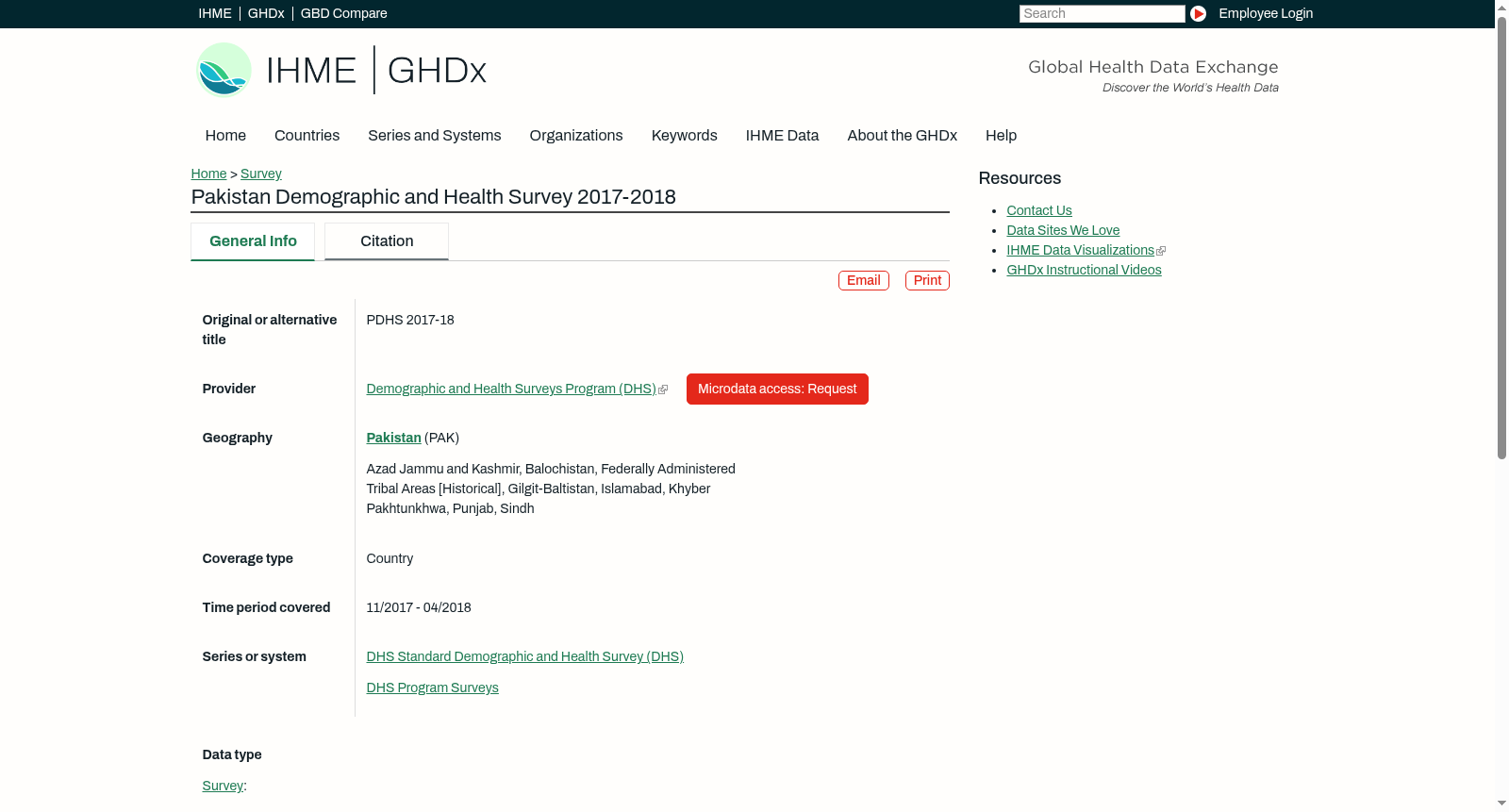Click the Survey data type link
Viewport: 1509px width, 812px height.
(223, 787)
